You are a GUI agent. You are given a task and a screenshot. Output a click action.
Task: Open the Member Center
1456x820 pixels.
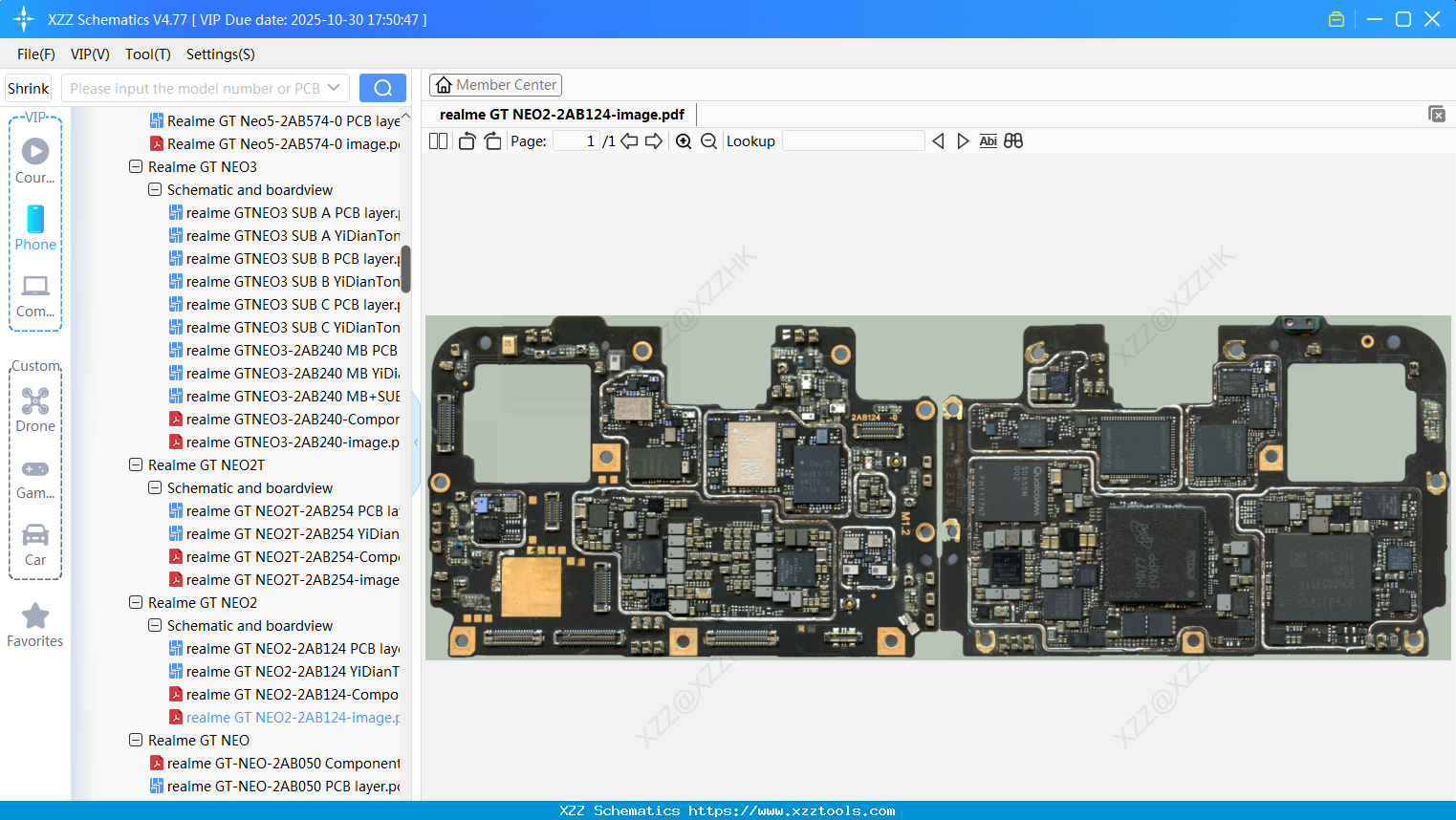[x=495, y=85]
